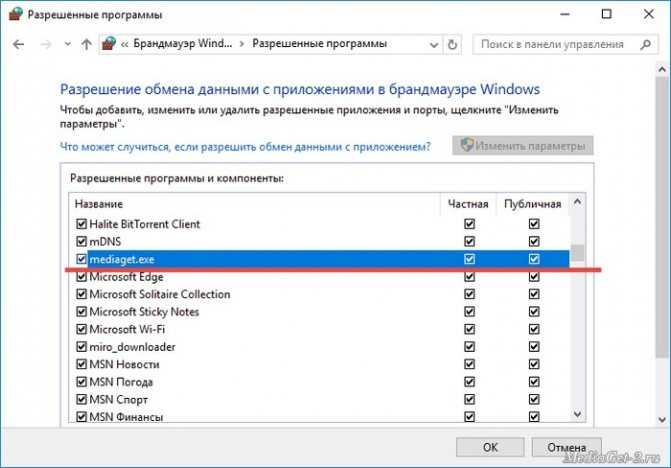Select the Microsoft Sticky Notes row text

[x=144, y=312]
